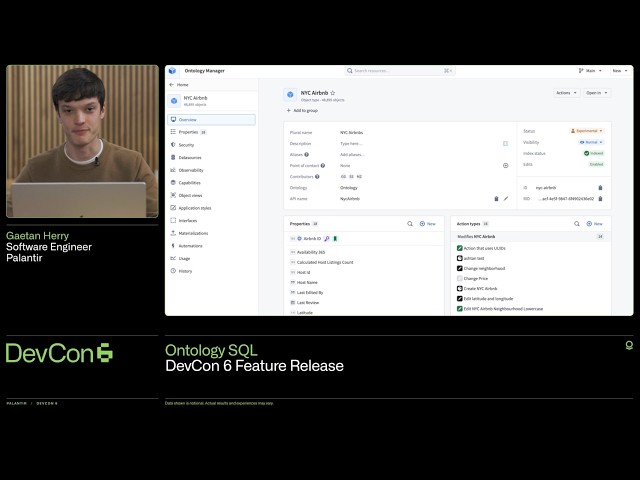Expand the description editor icon
Viewport: 640px width, 480px height.
click(505, 144)
